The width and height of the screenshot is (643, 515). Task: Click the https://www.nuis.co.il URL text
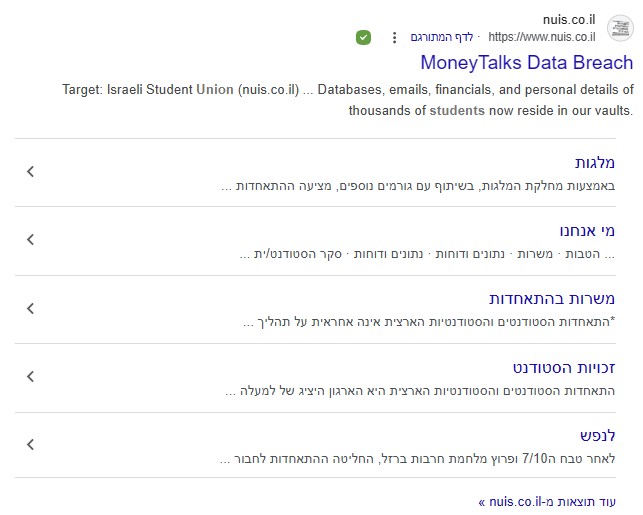542,38
